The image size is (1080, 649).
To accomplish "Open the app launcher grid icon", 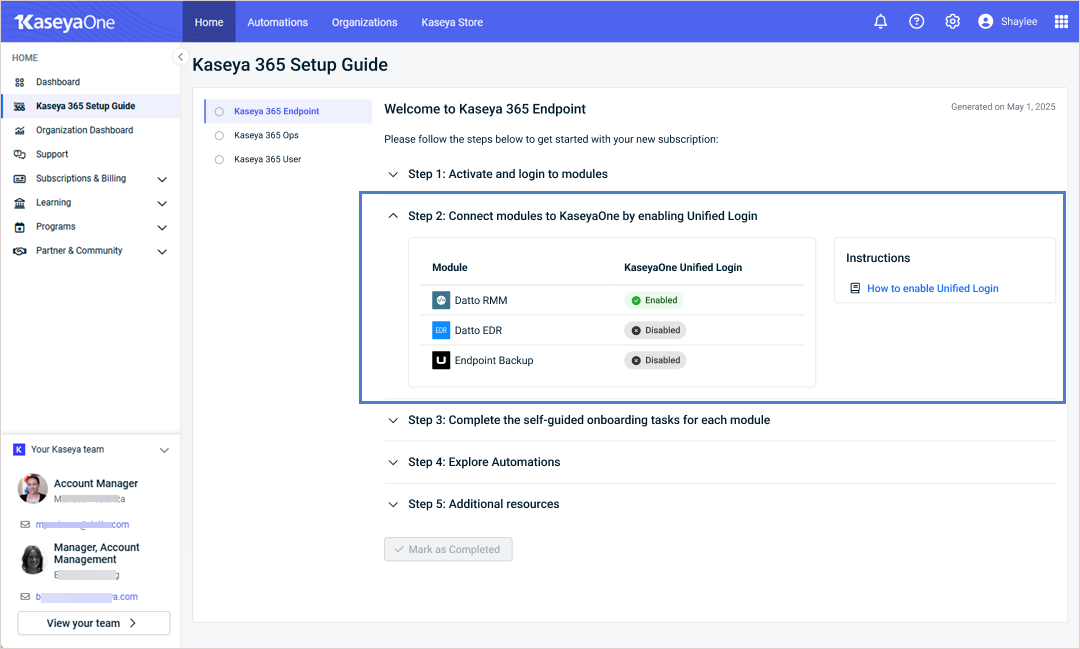I will coord(1061,22).
